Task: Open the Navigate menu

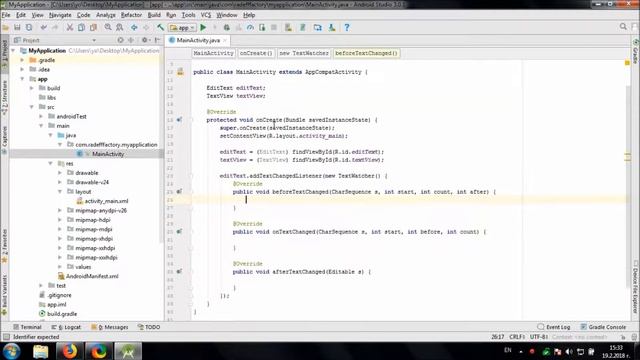Action: [x=60, y=15]
